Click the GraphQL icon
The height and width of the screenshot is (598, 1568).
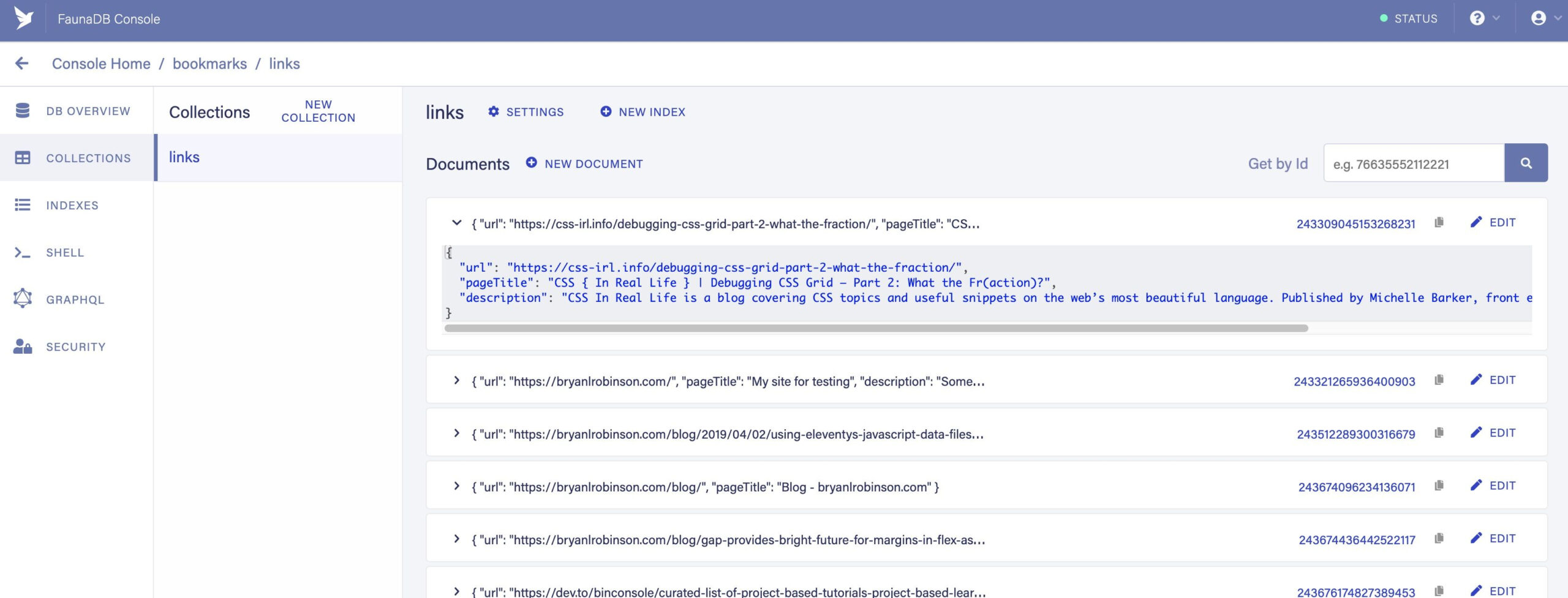tap(23, 299)
